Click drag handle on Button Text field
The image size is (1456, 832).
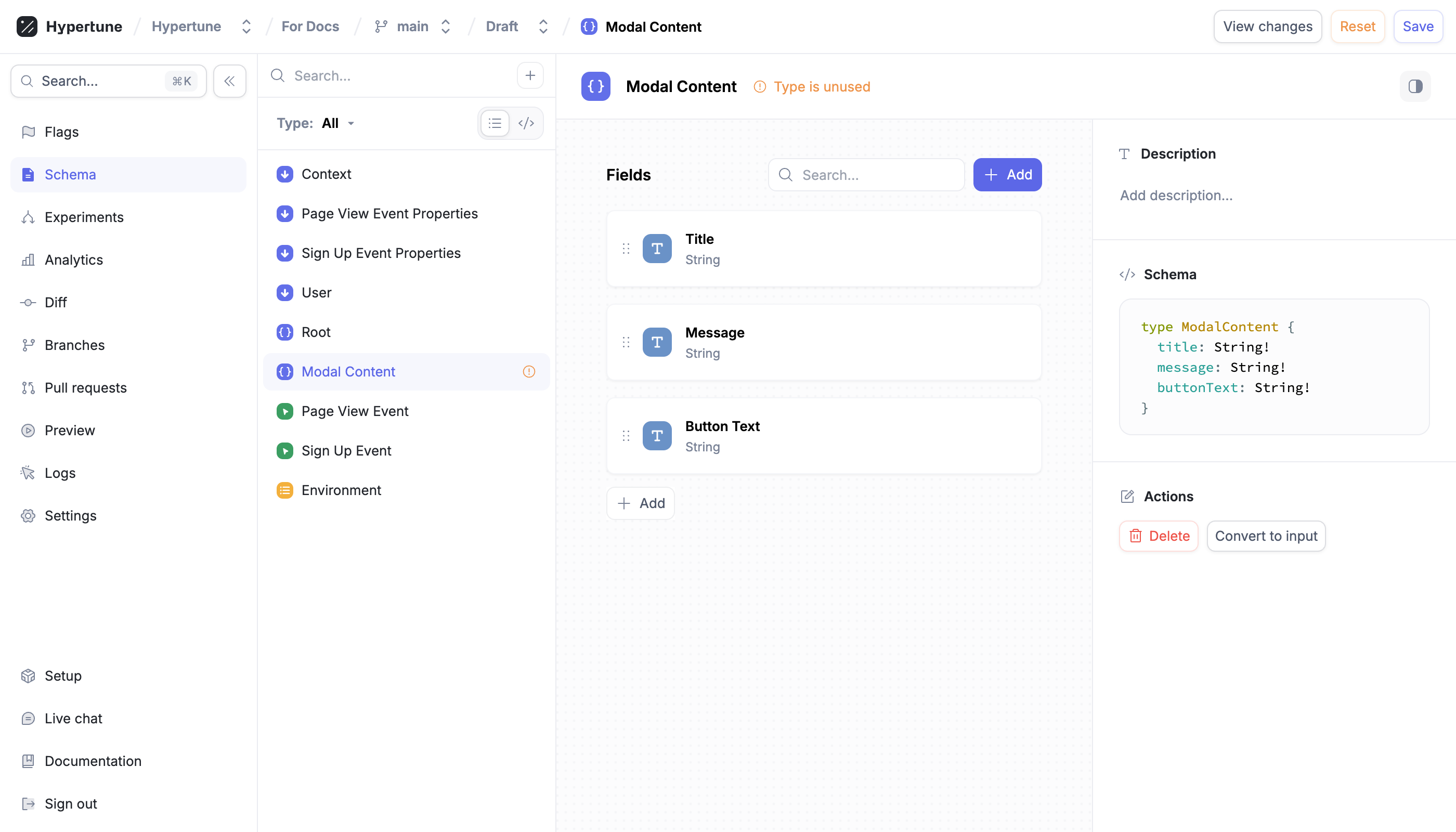click(626, 436)
